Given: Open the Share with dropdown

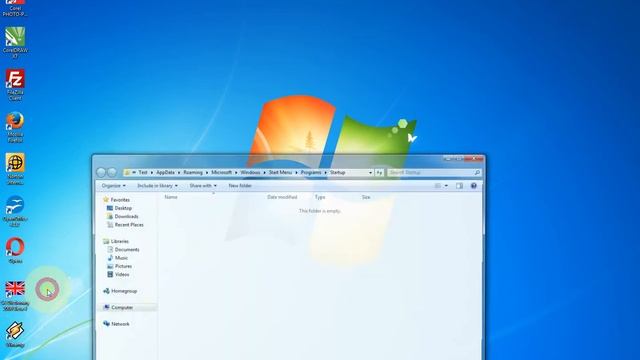Looking at the screenshot, I should (x=203, y=186).
